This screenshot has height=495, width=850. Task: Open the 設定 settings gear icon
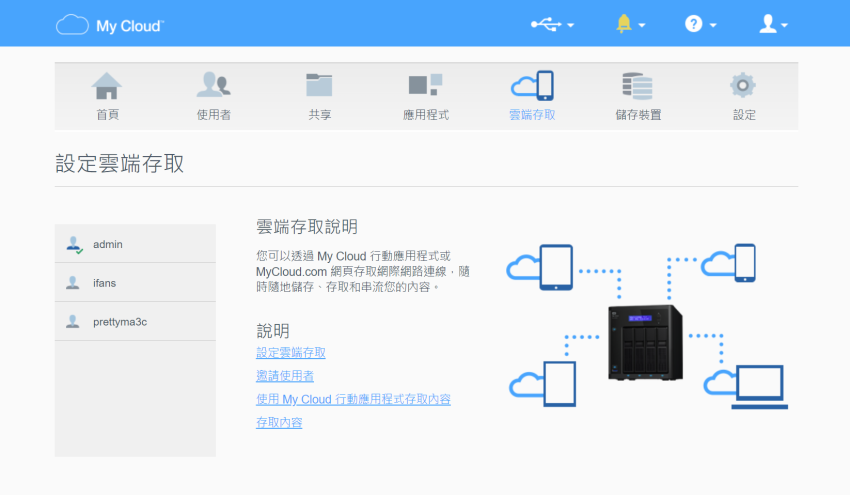pyautogui.click(x=743, y=85)
